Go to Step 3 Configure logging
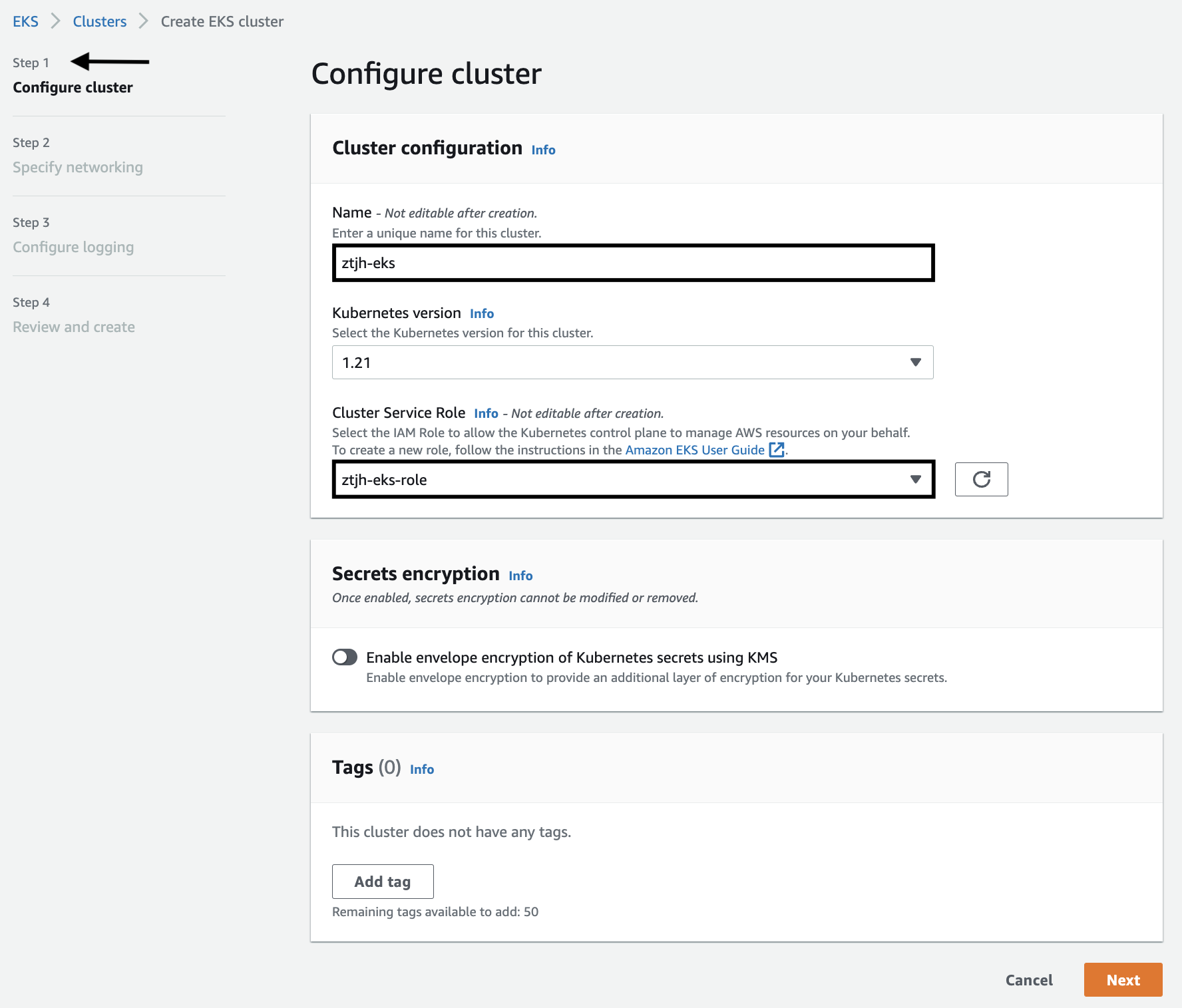Viewport: 1182px width, 1008px height. 73,247
